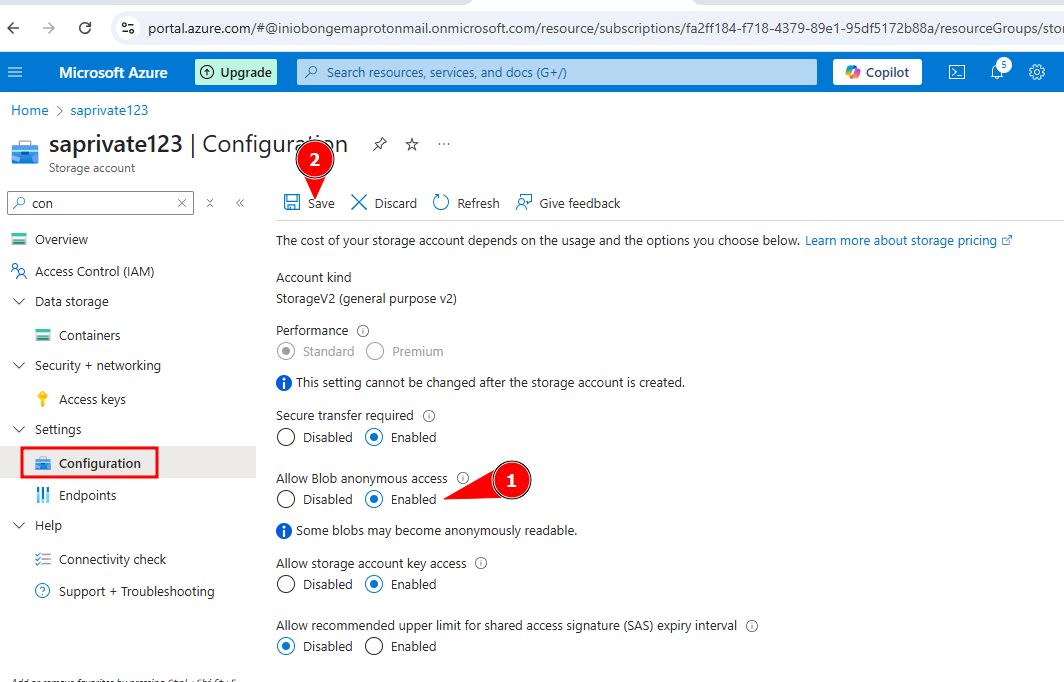This screenshot has width=1064, height=682.
Task: Open the Azure portal hamburger menu
Action: [15, 72]
